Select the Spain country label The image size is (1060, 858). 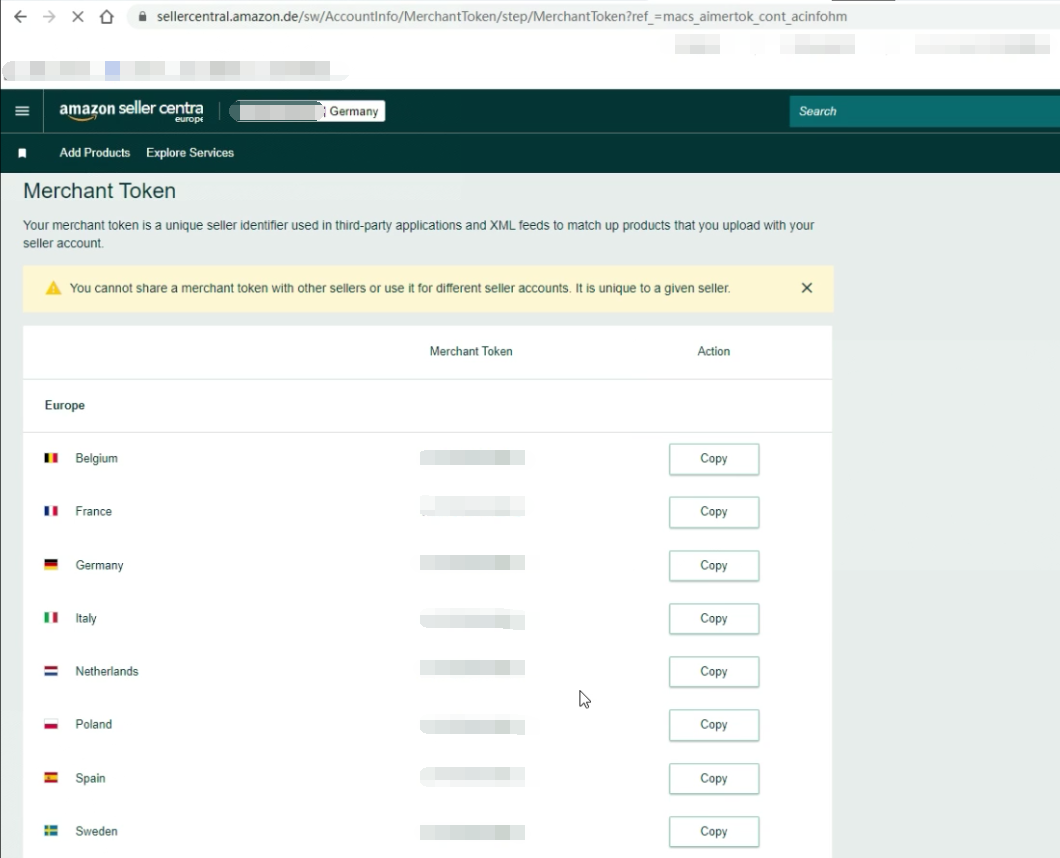(91, 778)
